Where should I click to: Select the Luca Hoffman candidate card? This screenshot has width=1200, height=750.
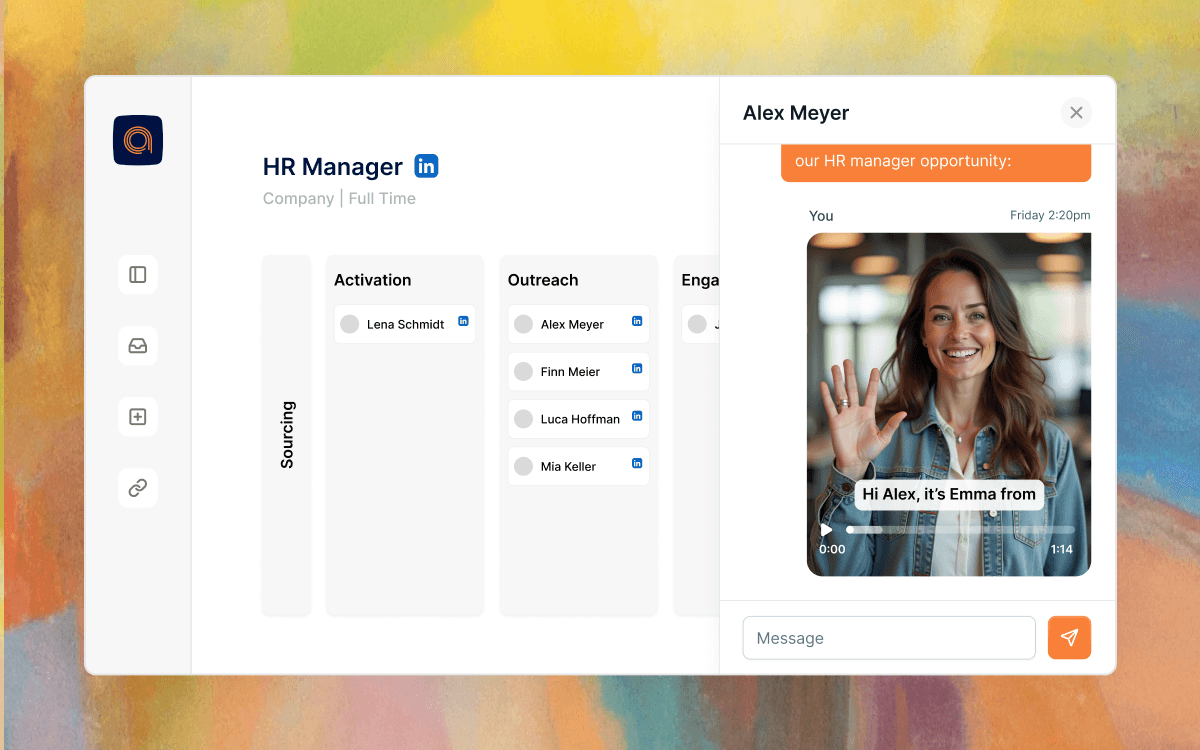(580, 419)
